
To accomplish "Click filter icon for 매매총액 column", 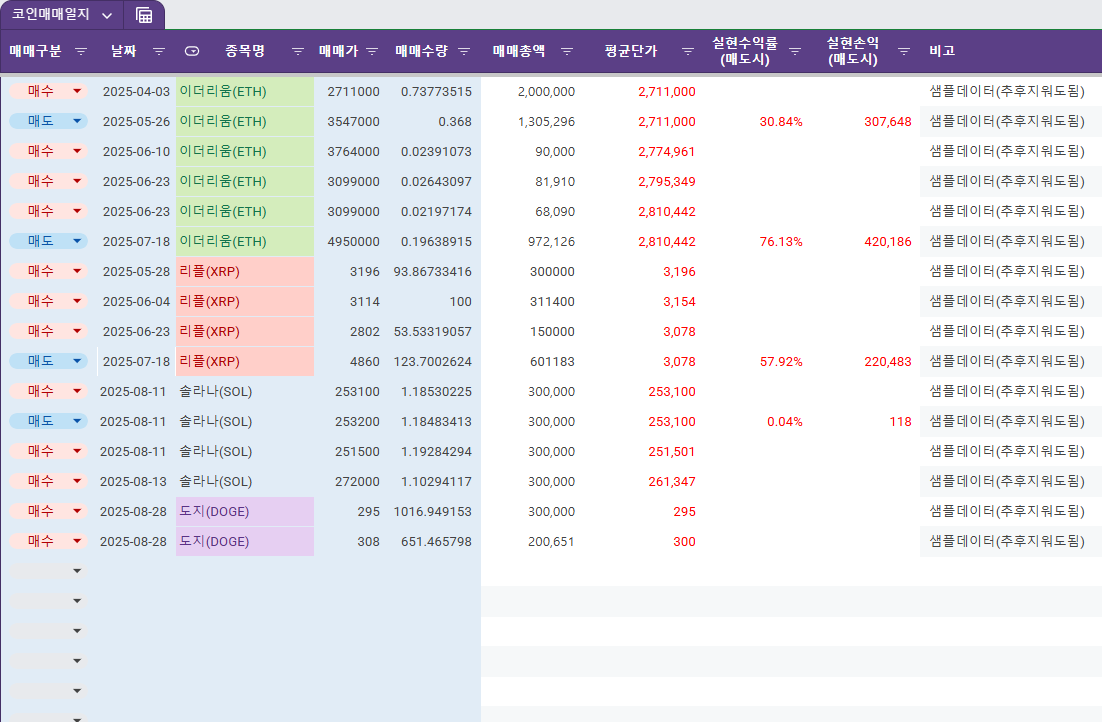I will click(567, 51).
